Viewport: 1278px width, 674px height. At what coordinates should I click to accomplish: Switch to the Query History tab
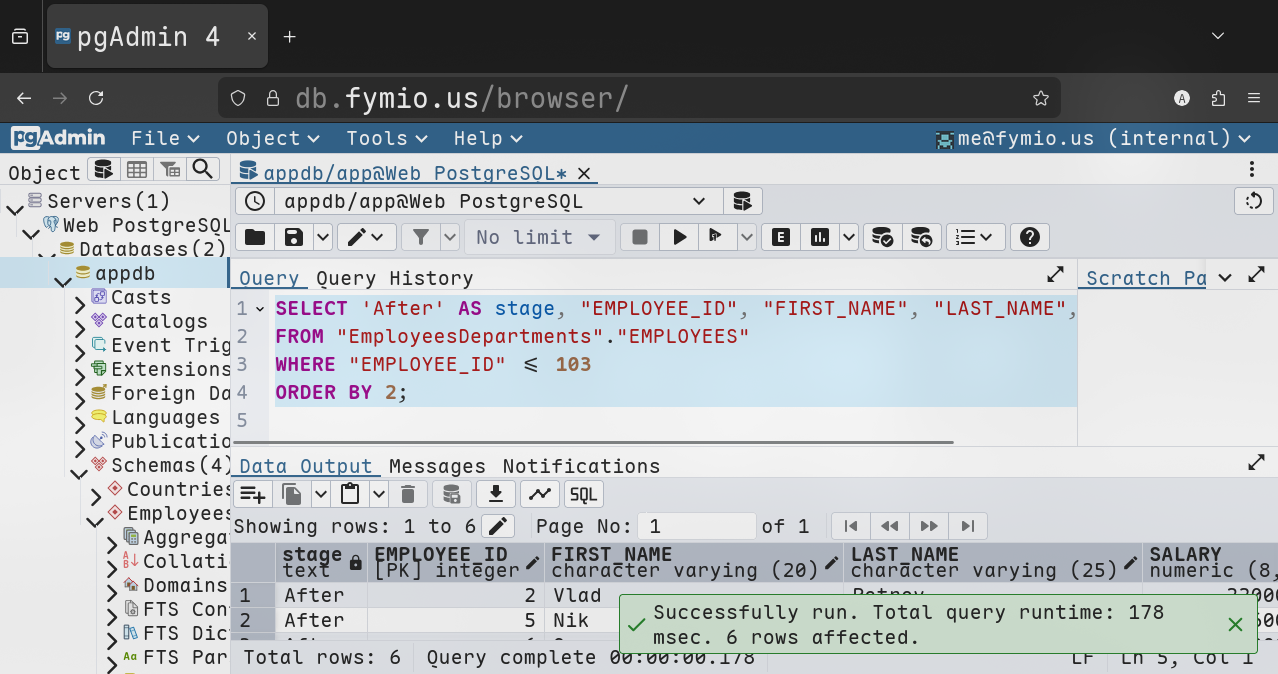click(x=394, y=278)
